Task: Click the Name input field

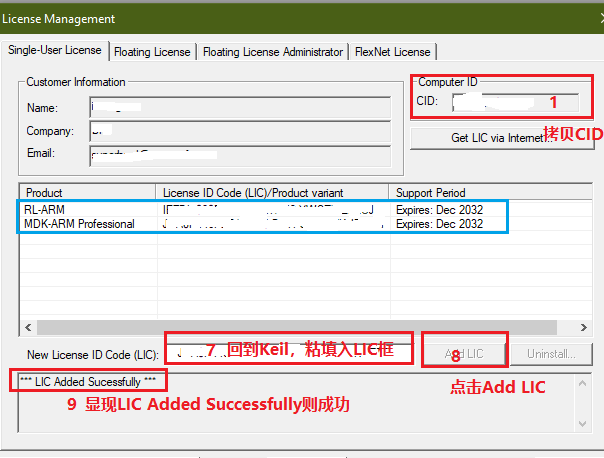Action: (240, 107)
